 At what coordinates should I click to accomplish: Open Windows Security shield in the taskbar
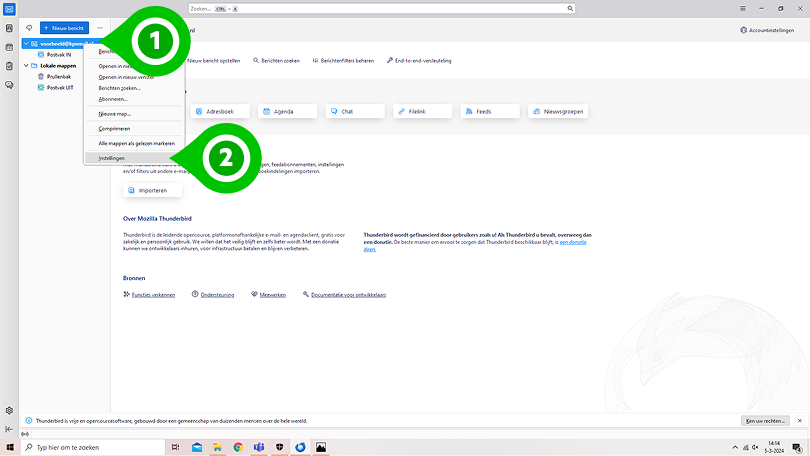[x=279, y=447]
